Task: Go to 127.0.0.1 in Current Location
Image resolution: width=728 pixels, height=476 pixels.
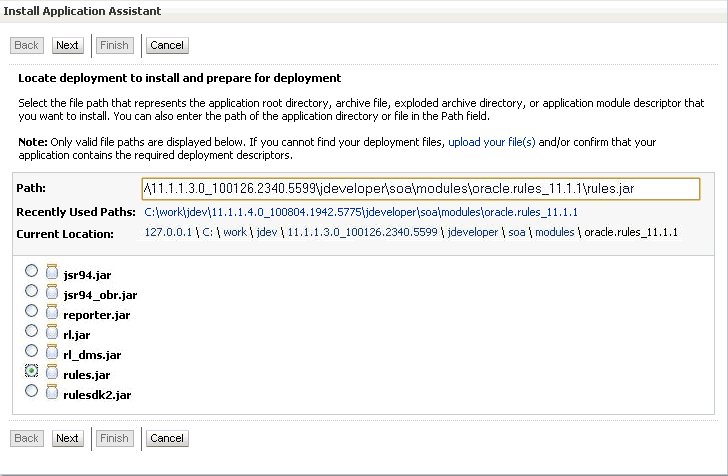Action: point(168,232)
